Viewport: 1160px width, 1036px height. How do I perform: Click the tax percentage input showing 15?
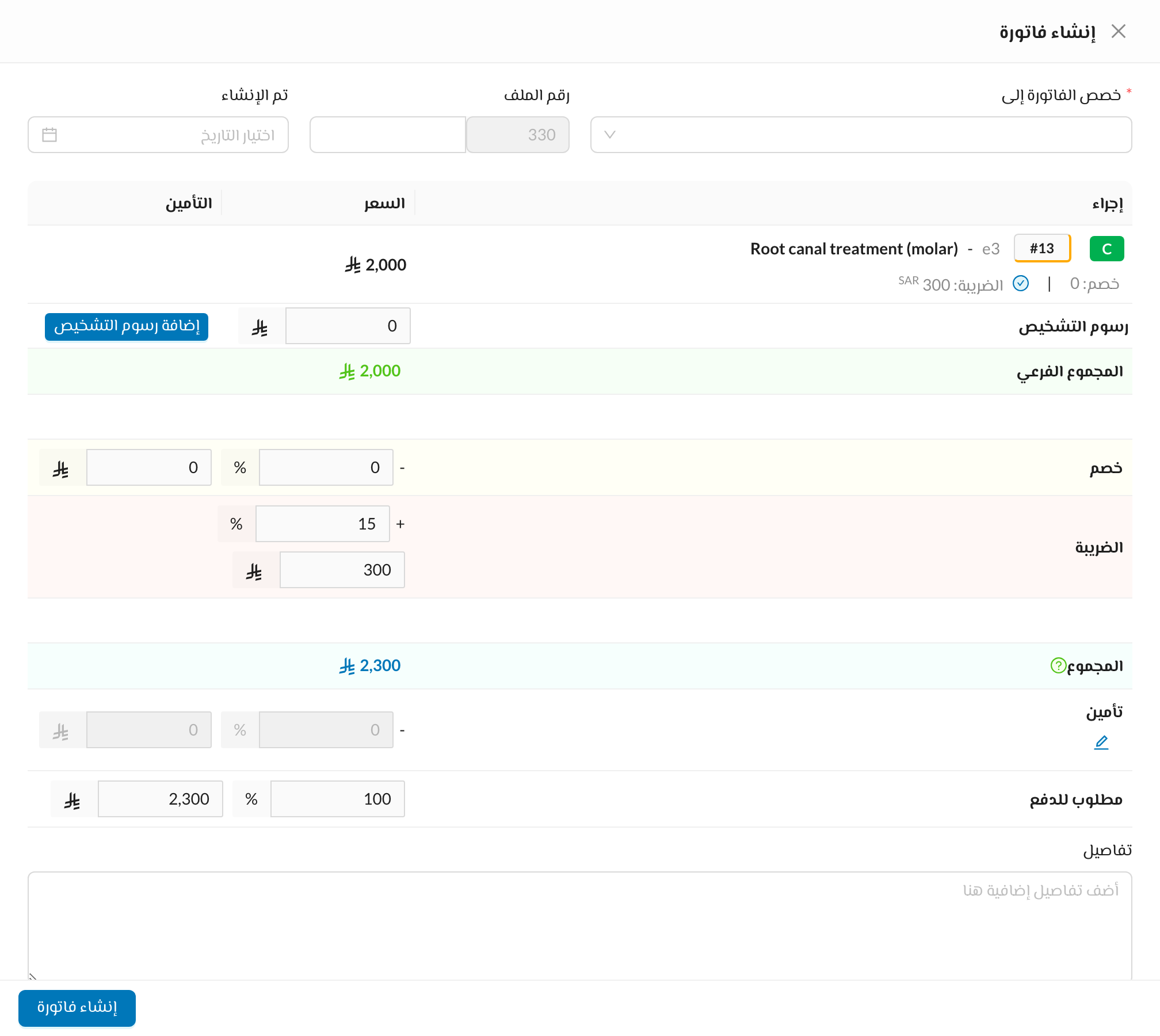click(322, 524)
